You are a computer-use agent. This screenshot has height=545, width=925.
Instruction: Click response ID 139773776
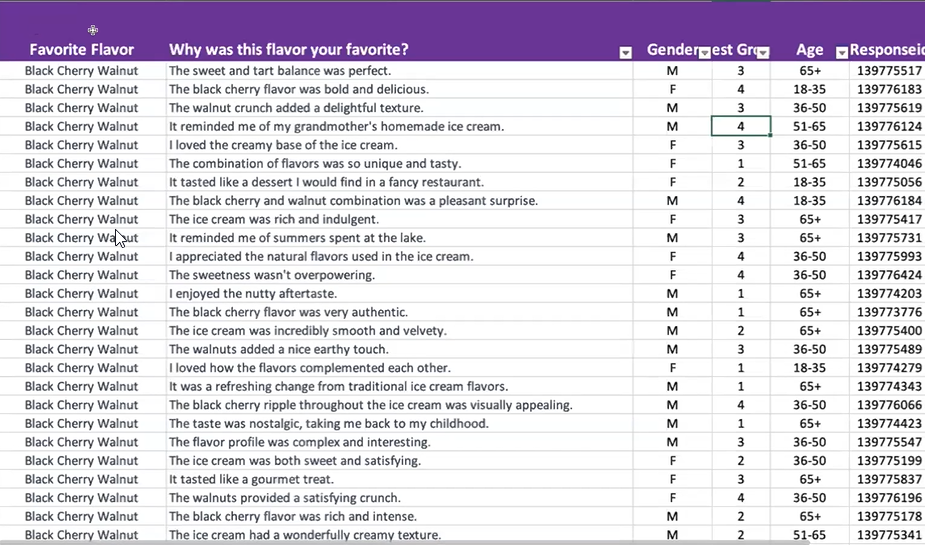[x=887, y=312]
